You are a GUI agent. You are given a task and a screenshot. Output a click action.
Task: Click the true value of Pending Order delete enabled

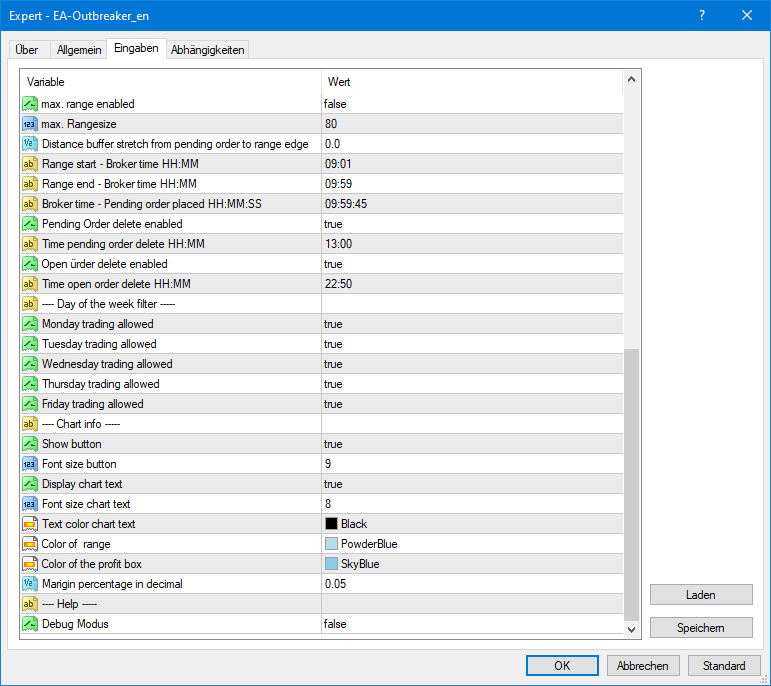click(333, 224)
